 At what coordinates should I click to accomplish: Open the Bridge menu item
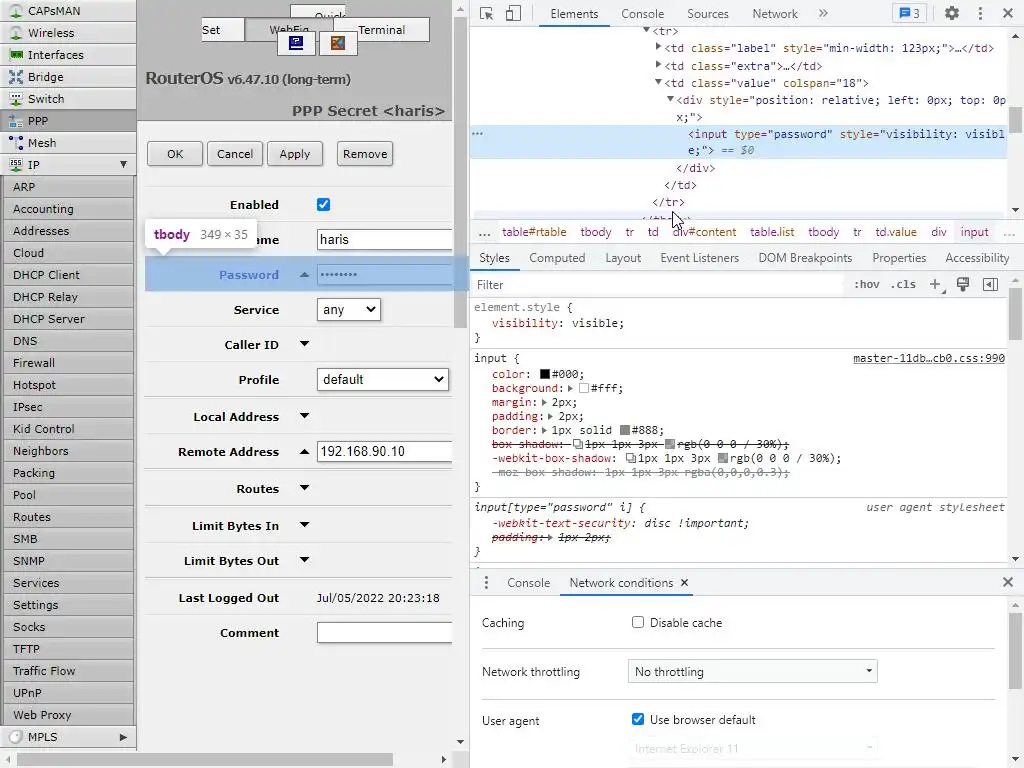pyautogui.click(x=68, y=76)
